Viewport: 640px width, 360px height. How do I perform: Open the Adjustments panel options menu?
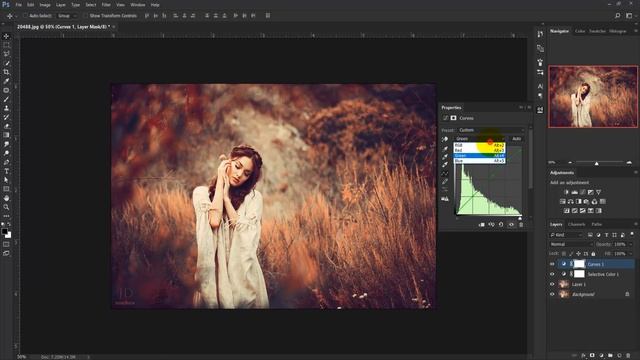click(636, 173)
